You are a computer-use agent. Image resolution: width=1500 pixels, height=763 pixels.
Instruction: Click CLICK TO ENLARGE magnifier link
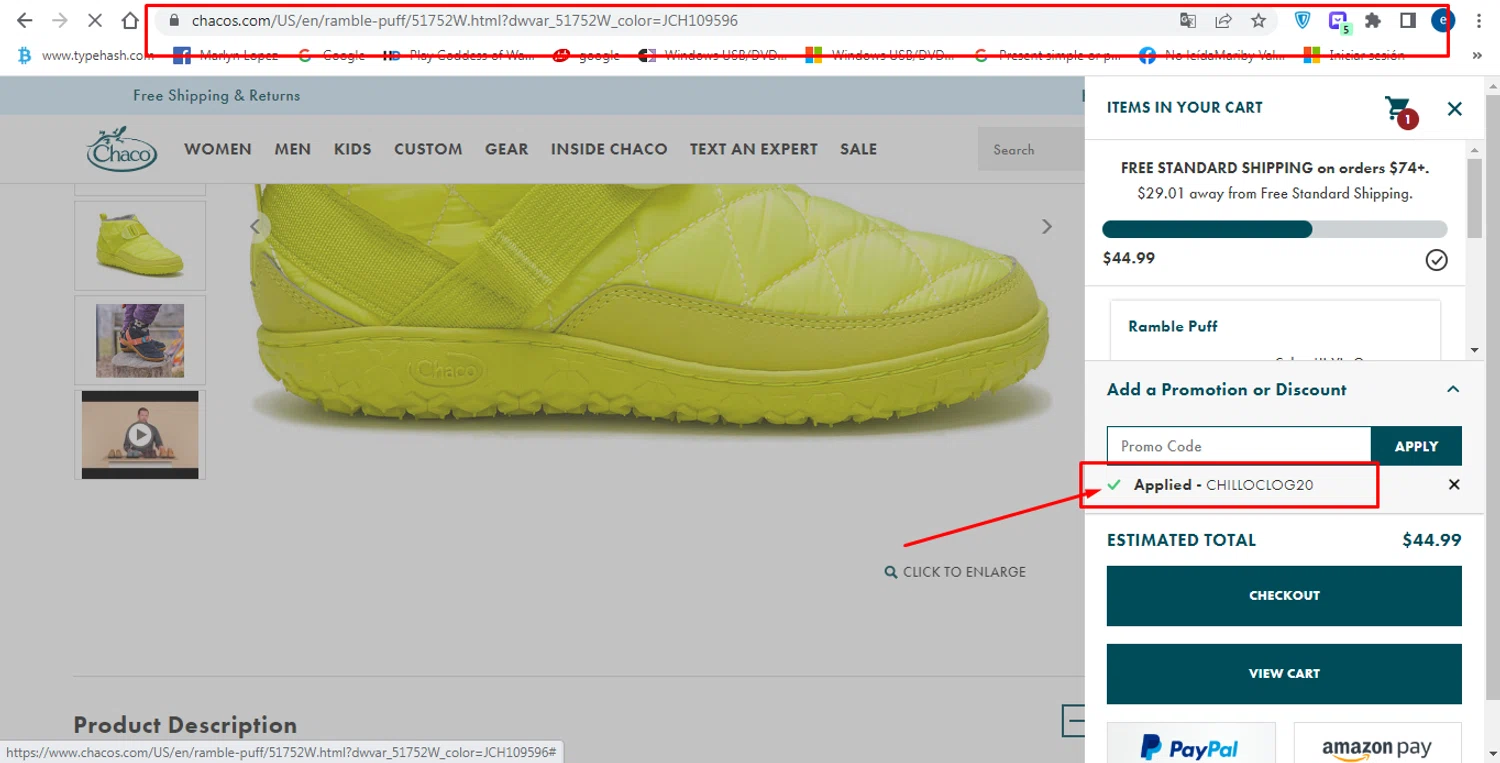click(955, 572)
